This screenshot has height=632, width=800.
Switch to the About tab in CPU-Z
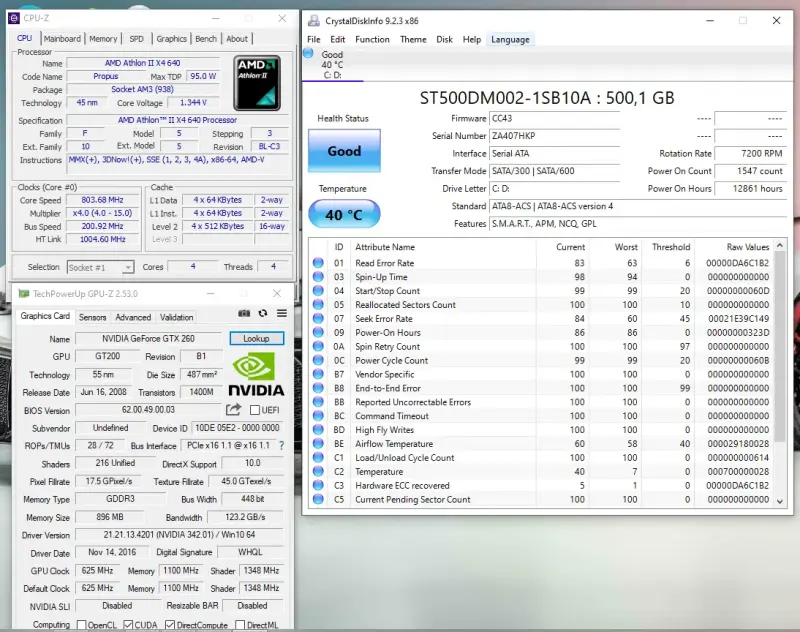pyautogui.click(x=237, y=39)
